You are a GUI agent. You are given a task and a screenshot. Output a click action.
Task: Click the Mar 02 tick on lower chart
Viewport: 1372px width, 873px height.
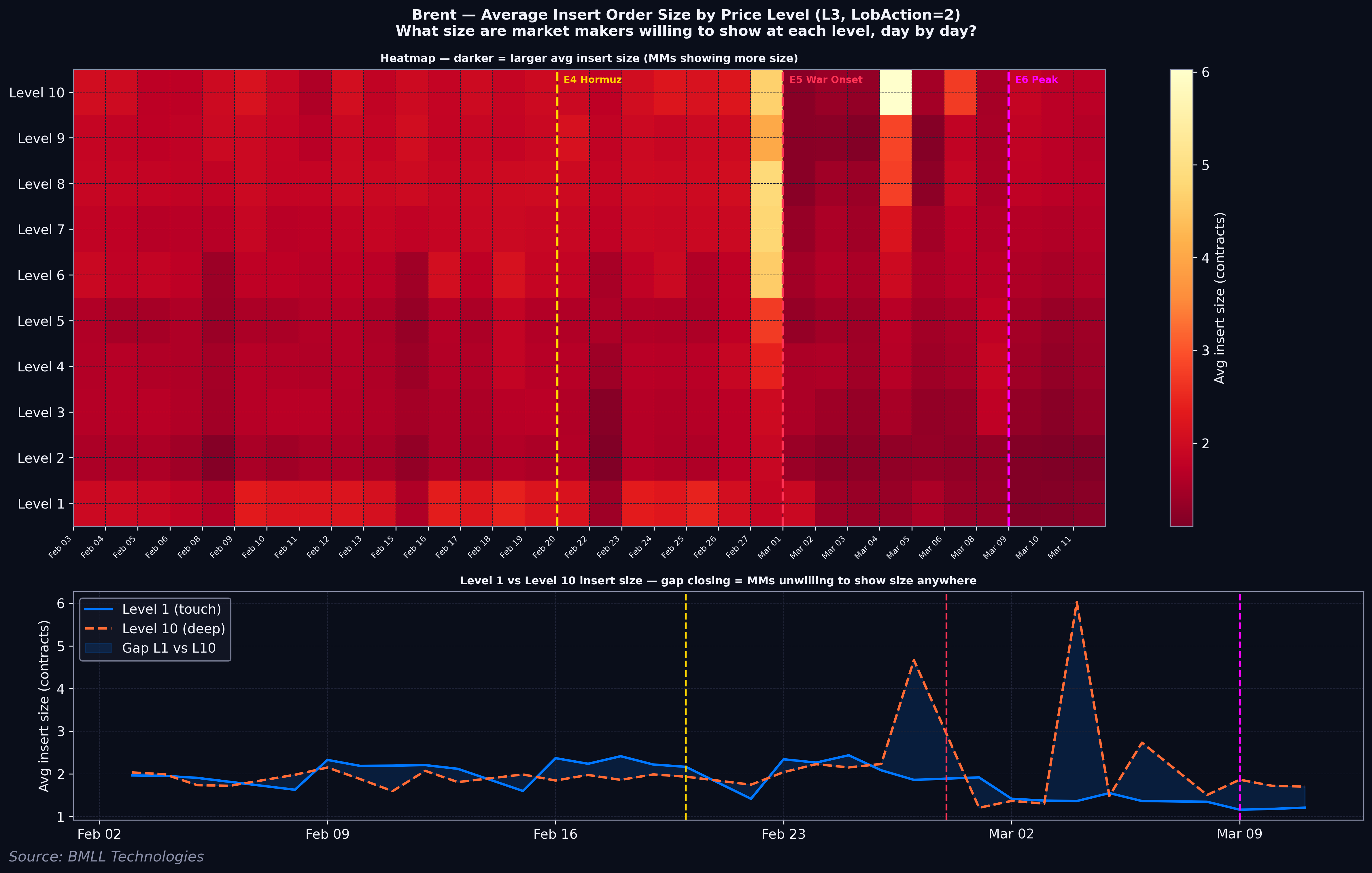(x=1011, y=834)
